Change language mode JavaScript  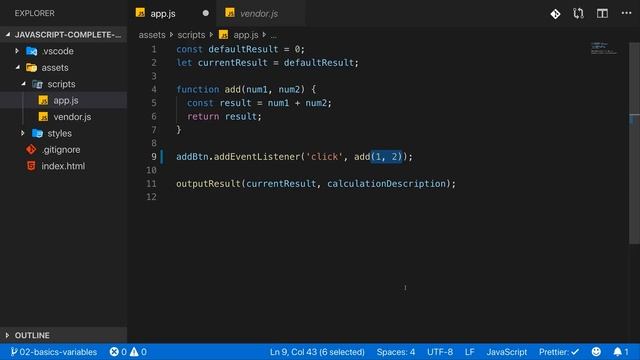point(507,351)
